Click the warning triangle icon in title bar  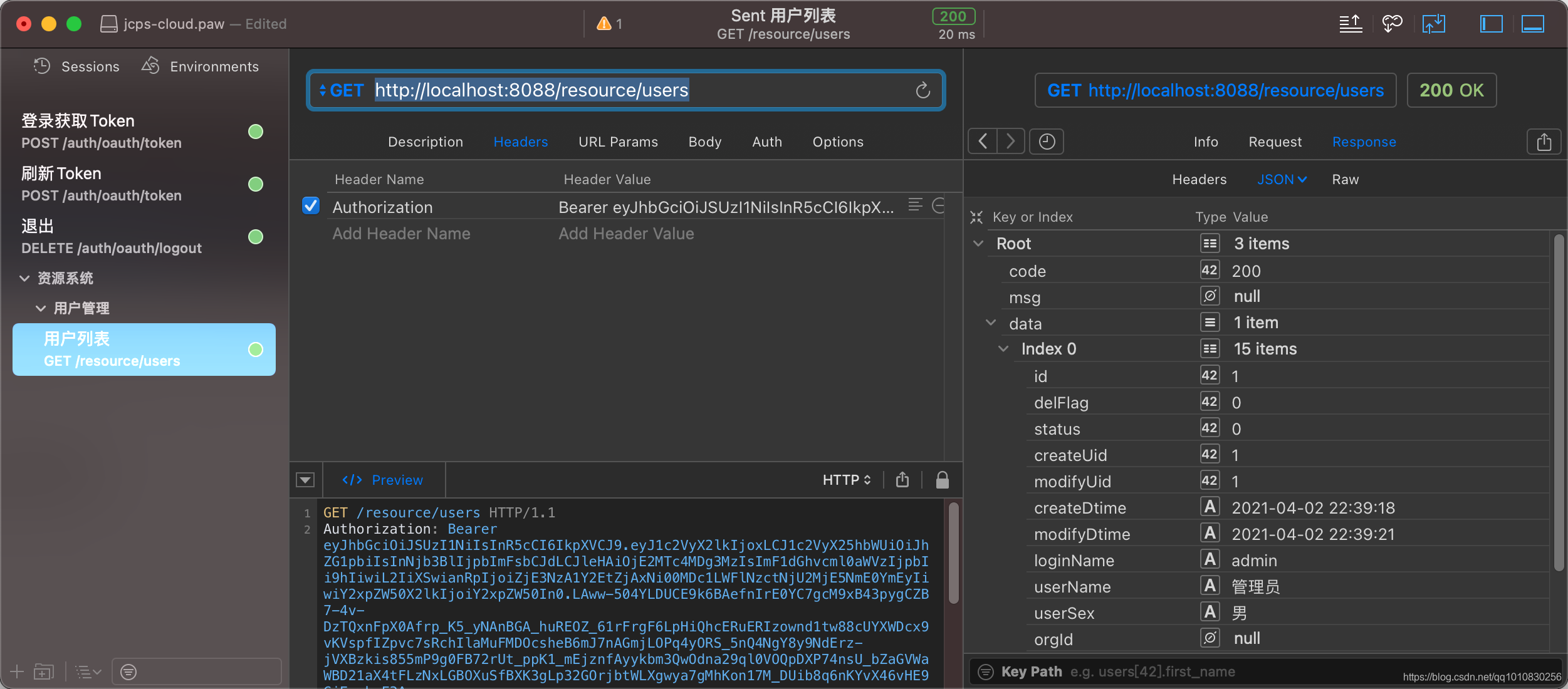tap(604, 24)
